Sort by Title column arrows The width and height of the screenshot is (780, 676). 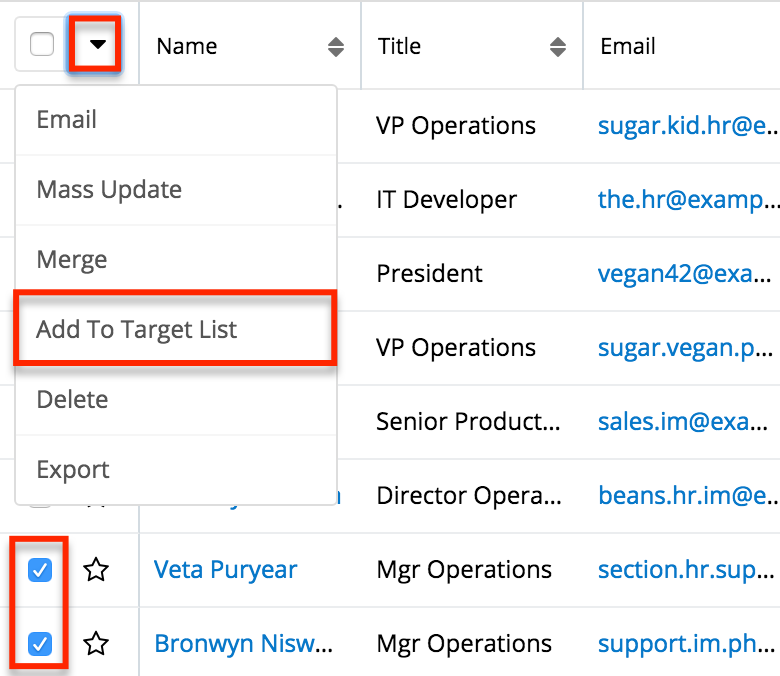pos(558,47)
